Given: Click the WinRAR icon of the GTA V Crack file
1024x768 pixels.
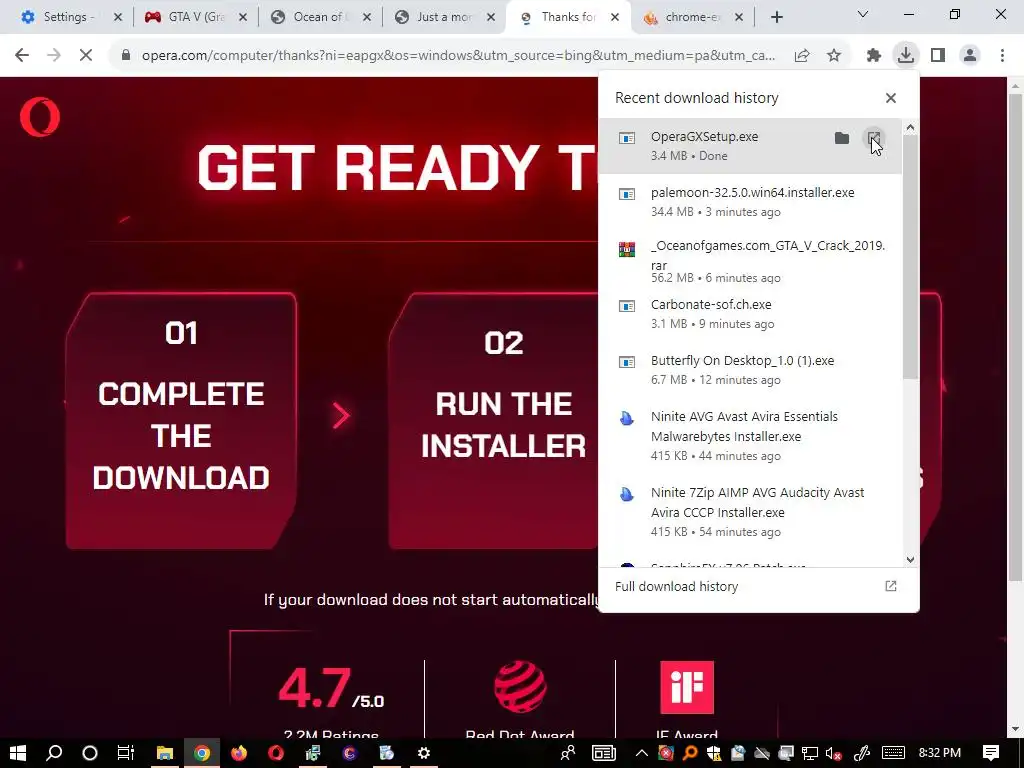Looking at the screenshot, I should (x=627, y=249).
